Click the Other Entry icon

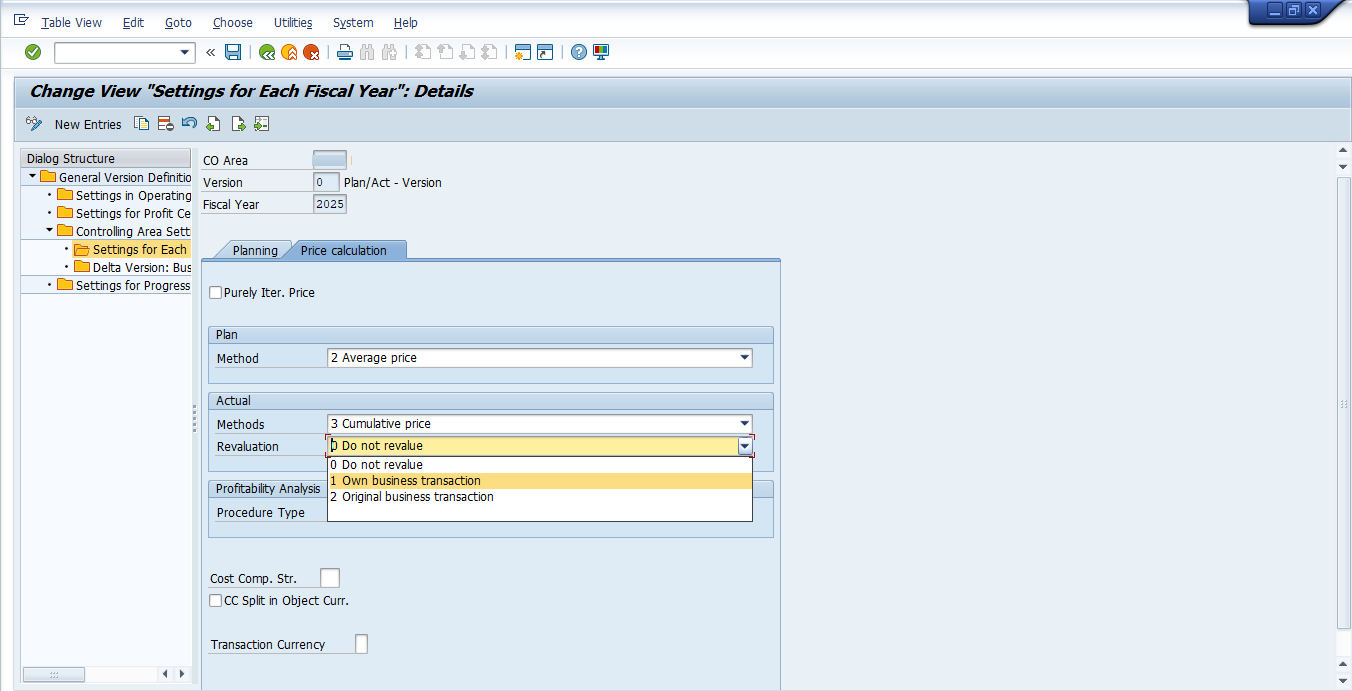coord(261,124)
